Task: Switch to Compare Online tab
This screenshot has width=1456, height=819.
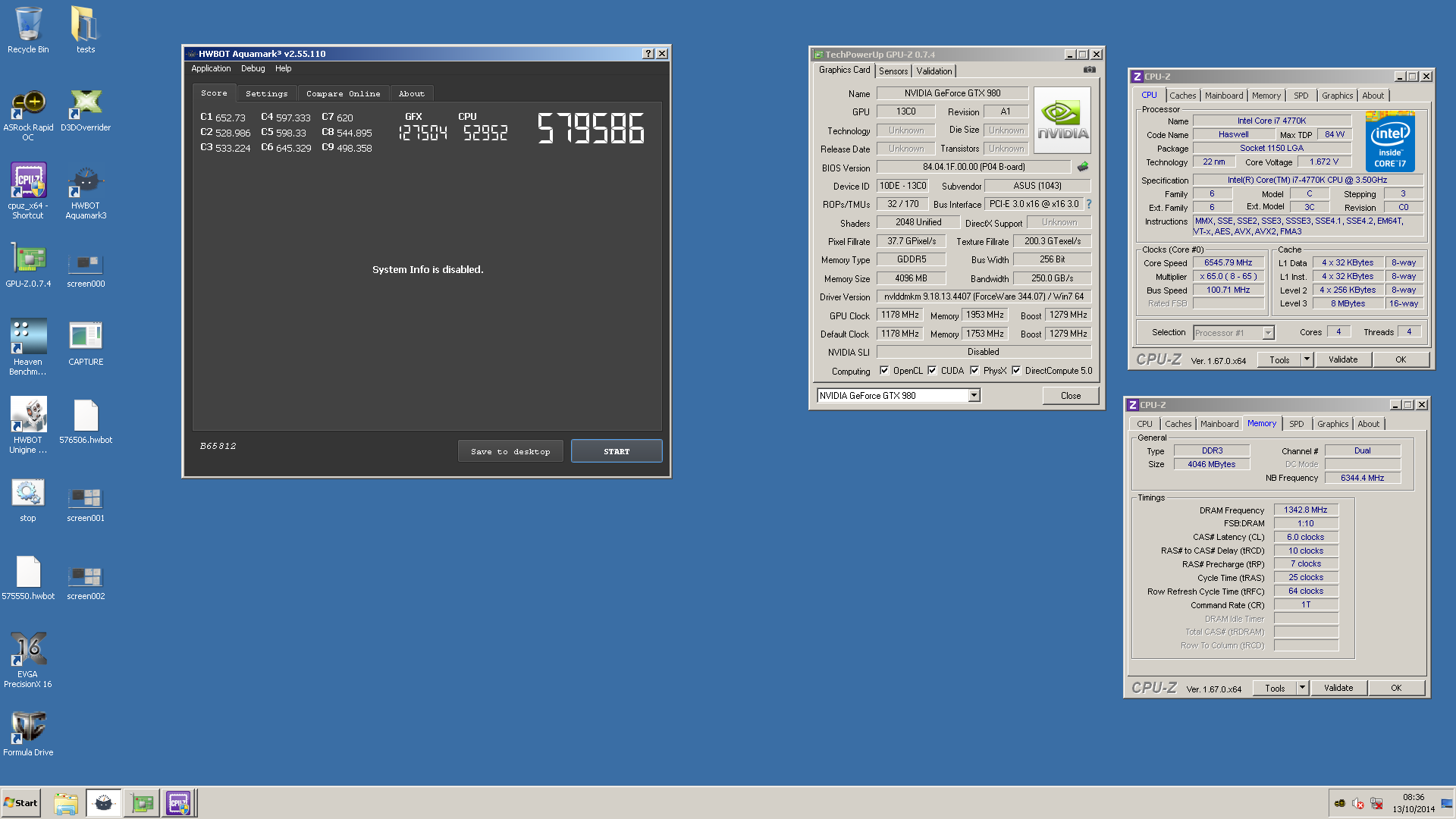Action: 344,93
